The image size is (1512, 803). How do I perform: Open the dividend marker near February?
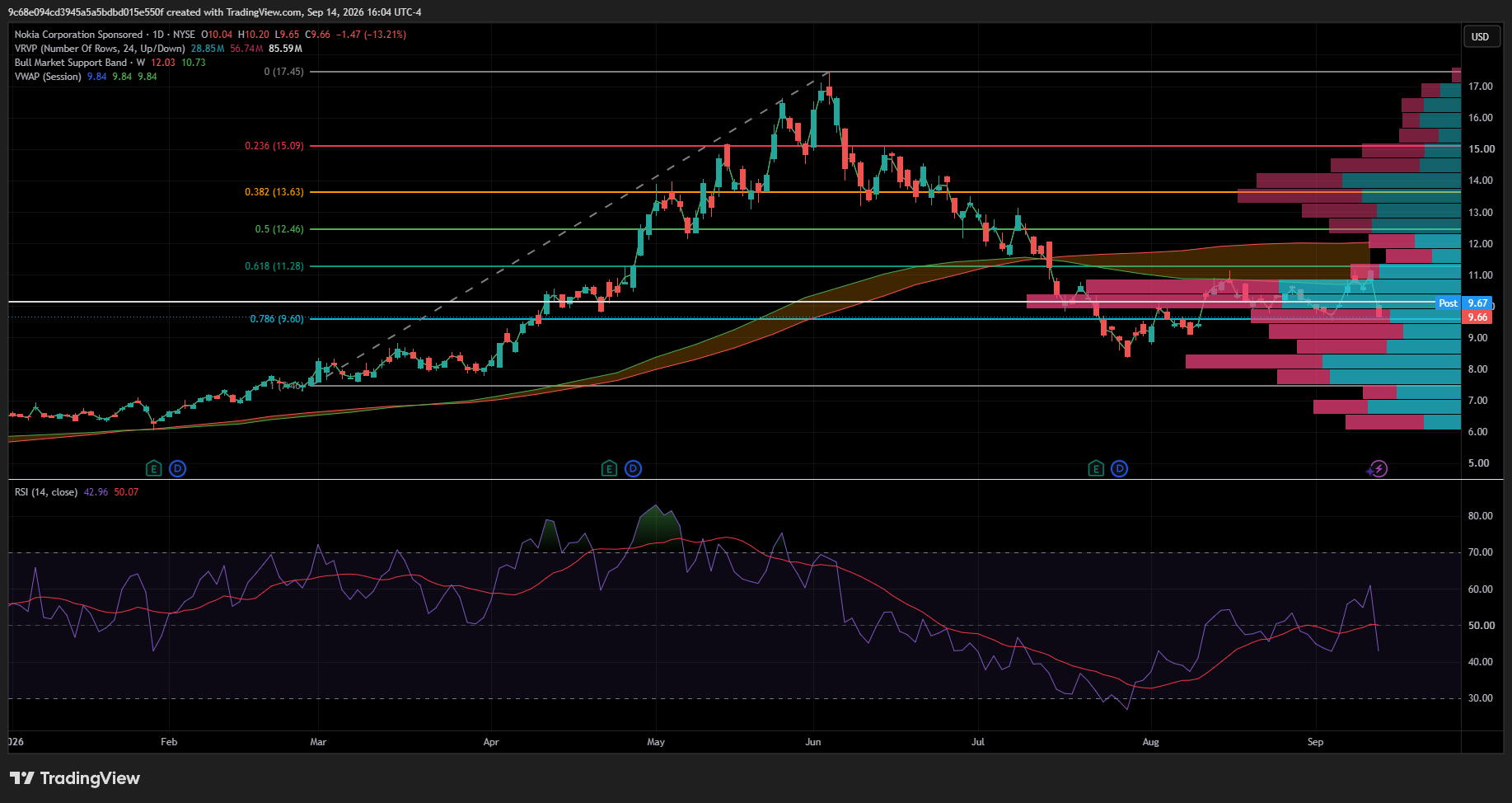(x=177, y=469)
